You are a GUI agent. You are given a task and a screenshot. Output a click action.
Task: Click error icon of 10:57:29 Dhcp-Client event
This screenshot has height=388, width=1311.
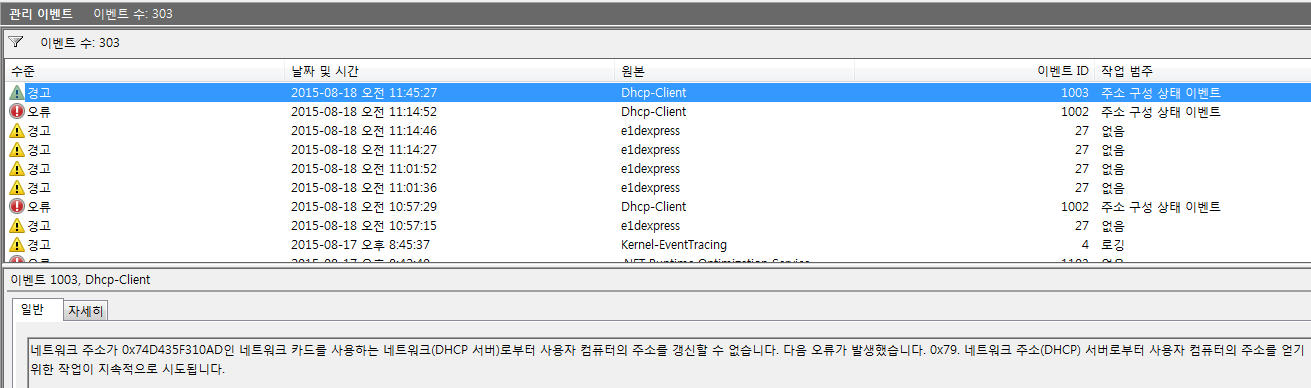click(16, 206)
